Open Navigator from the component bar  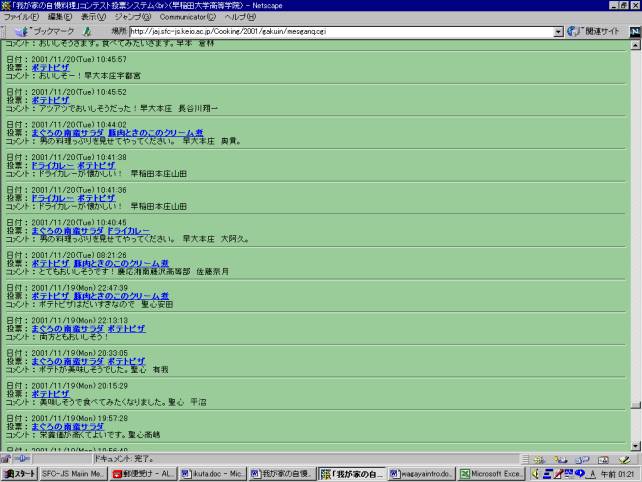pos(539,459)
